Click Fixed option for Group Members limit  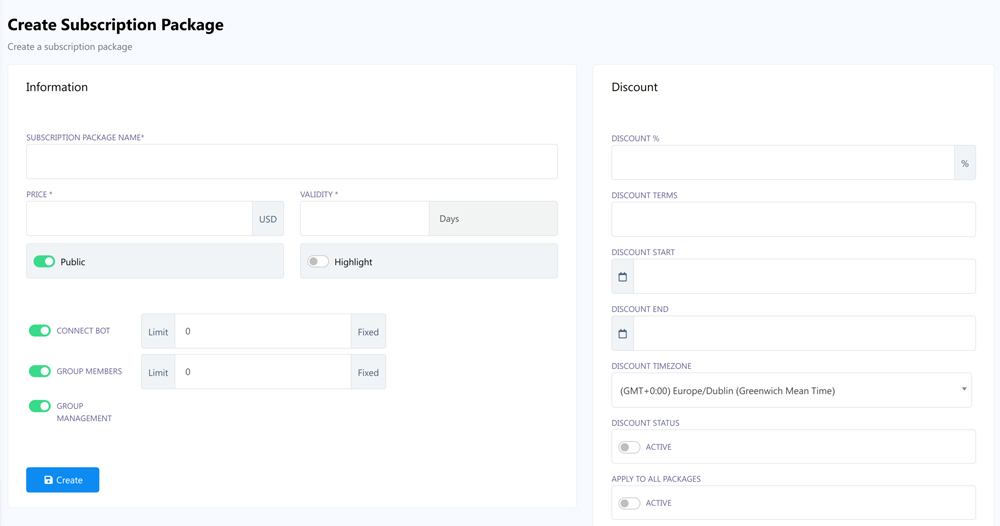368,372
